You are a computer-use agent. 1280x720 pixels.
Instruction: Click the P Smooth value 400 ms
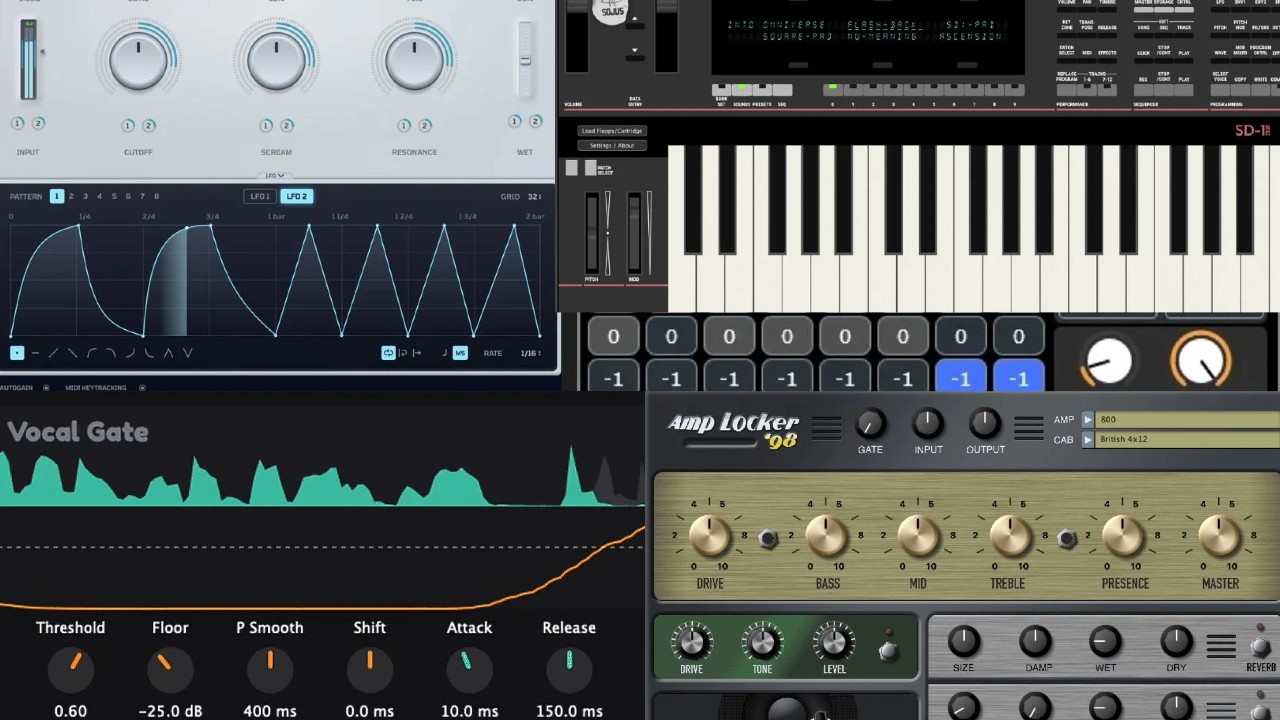(269, 711)
